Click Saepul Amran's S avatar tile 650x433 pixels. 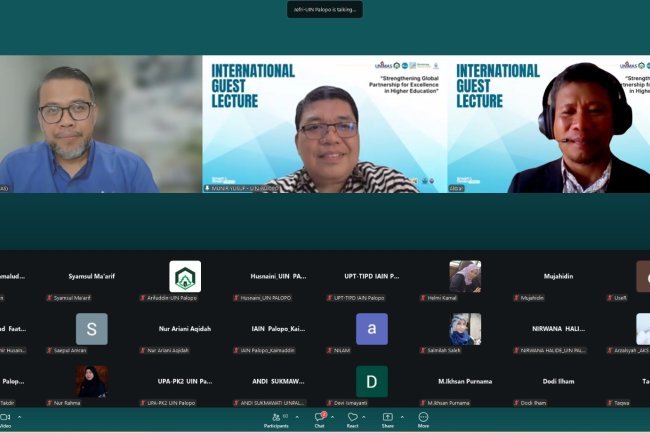[x=92, y=329]
